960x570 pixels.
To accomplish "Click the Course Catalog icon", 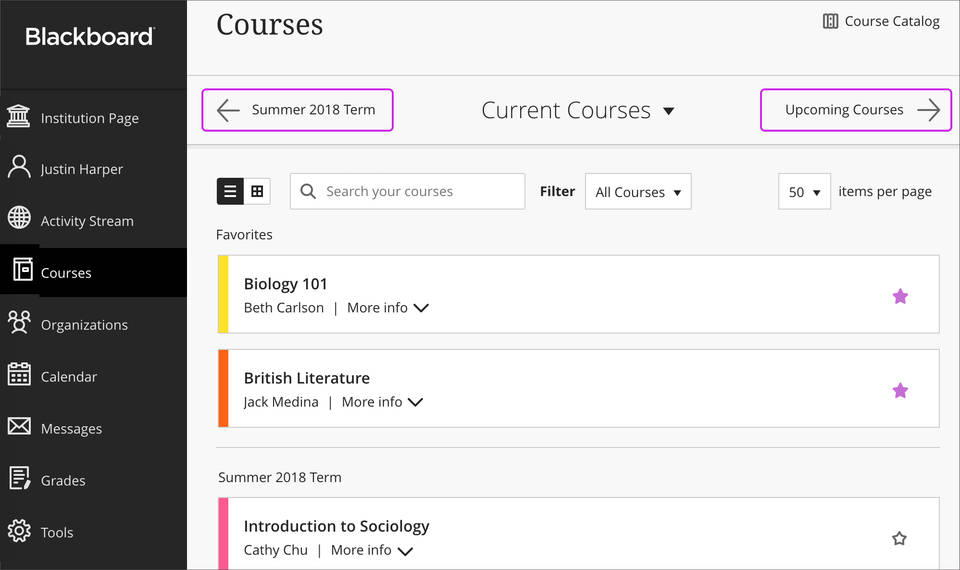I will (x=830, y=21).
